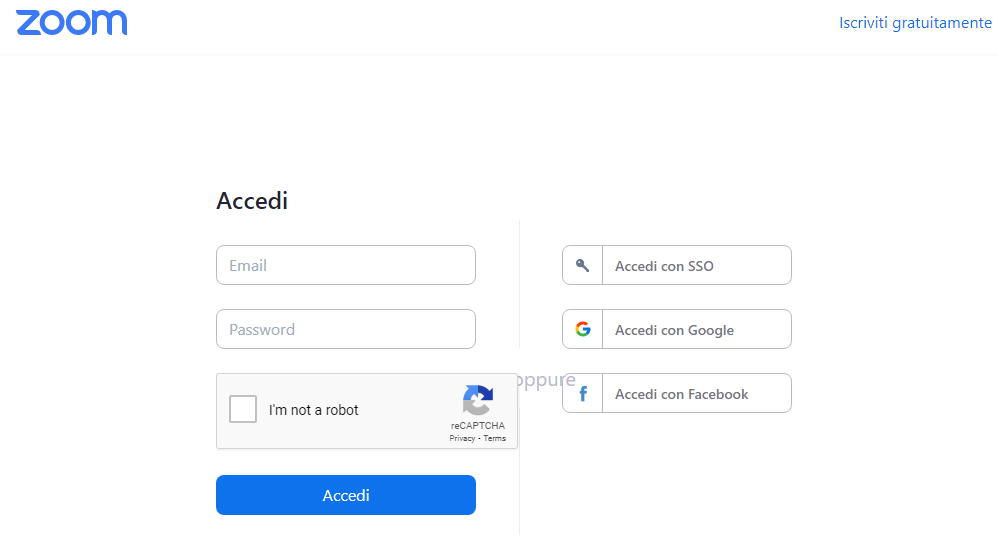Click the Facebook "f" logo icon

(x=583, y=394)
